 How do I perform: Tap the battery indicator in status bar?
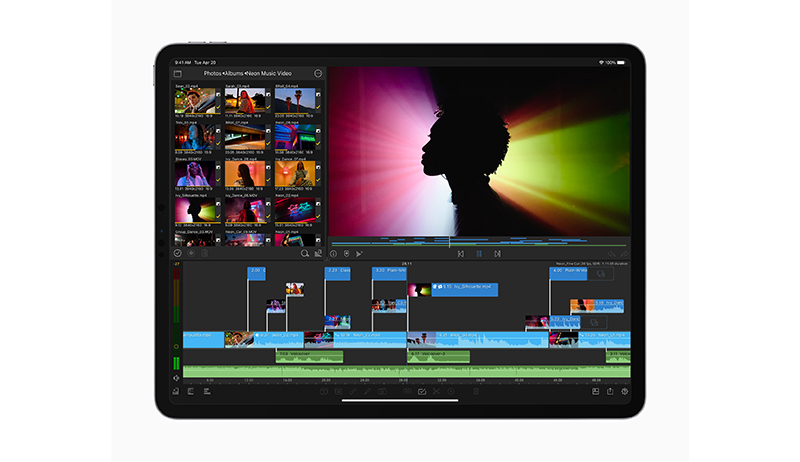coord(621,63)
